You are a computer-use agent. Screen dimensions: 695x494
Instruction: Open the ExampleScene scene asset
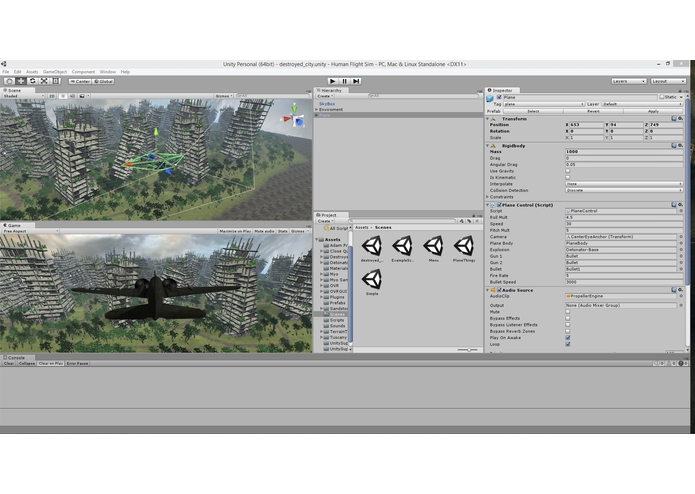point(402,249)
